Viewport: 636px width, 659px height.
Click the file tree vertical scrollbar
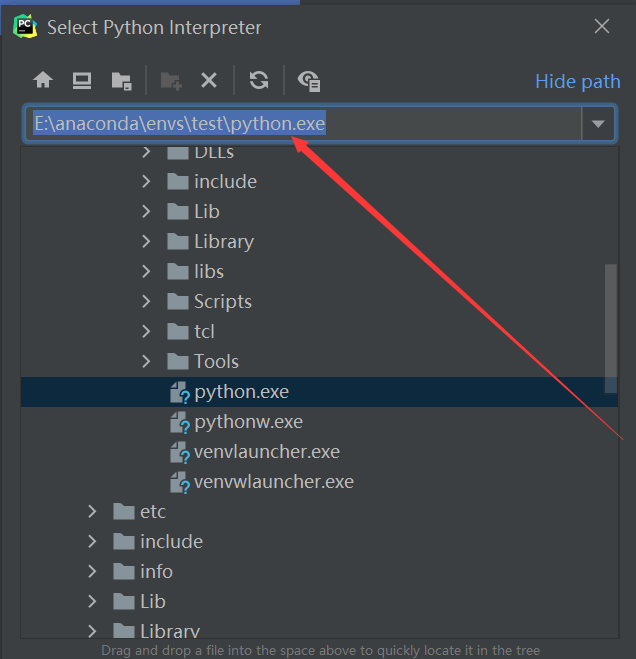tap(611, 329)
